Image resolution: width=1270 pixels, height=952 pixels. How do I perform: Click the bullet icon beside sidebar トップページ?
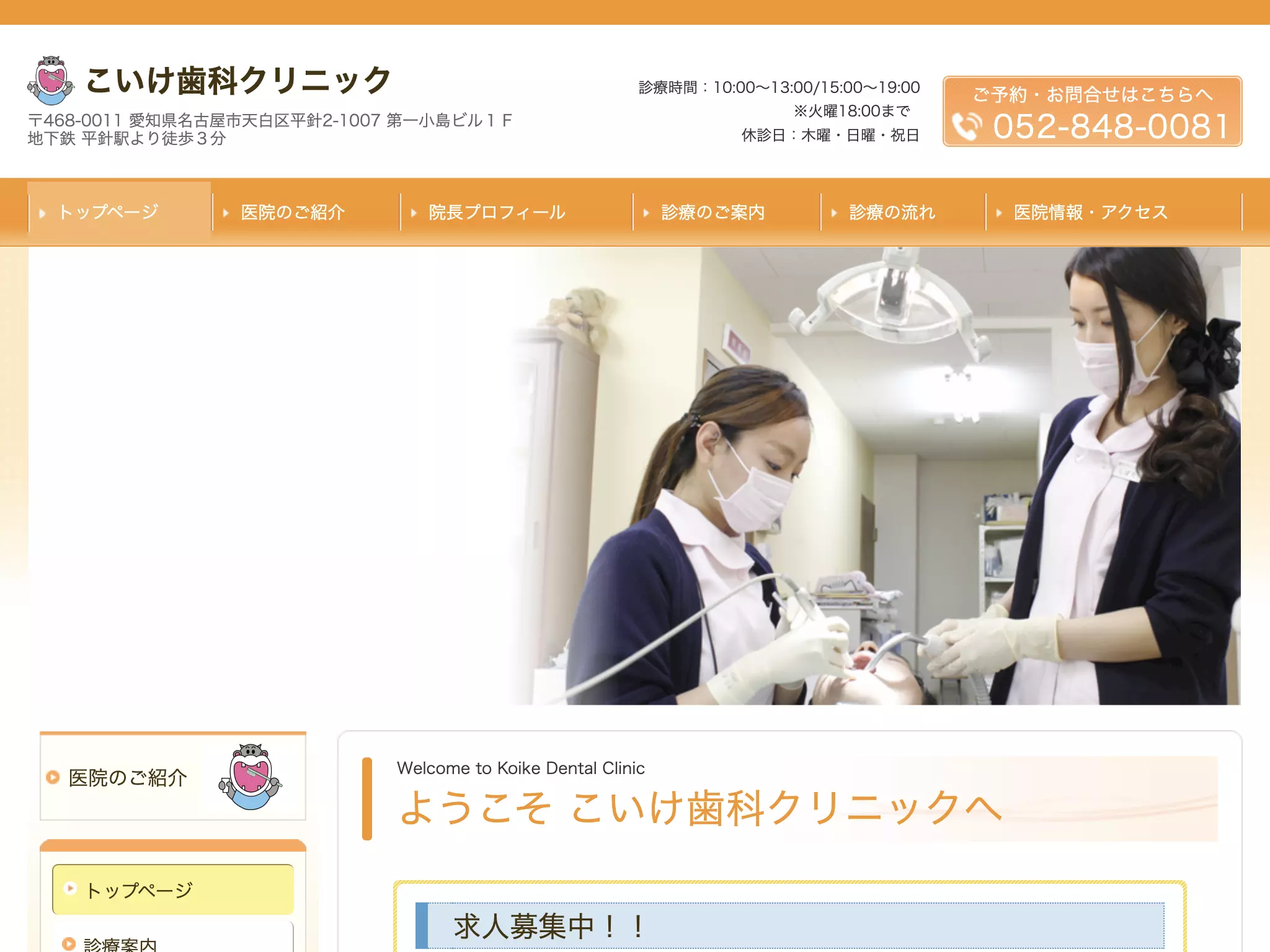(70, 888)
